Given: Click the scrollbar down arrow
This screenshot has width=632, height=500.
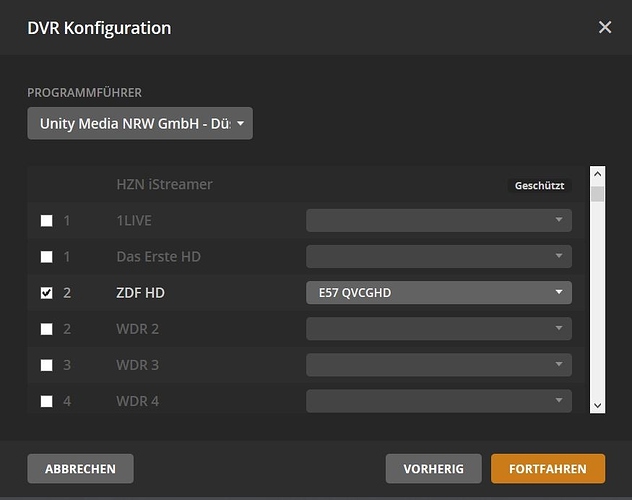Looking at the screenshot, I should (x=597, y=405).
